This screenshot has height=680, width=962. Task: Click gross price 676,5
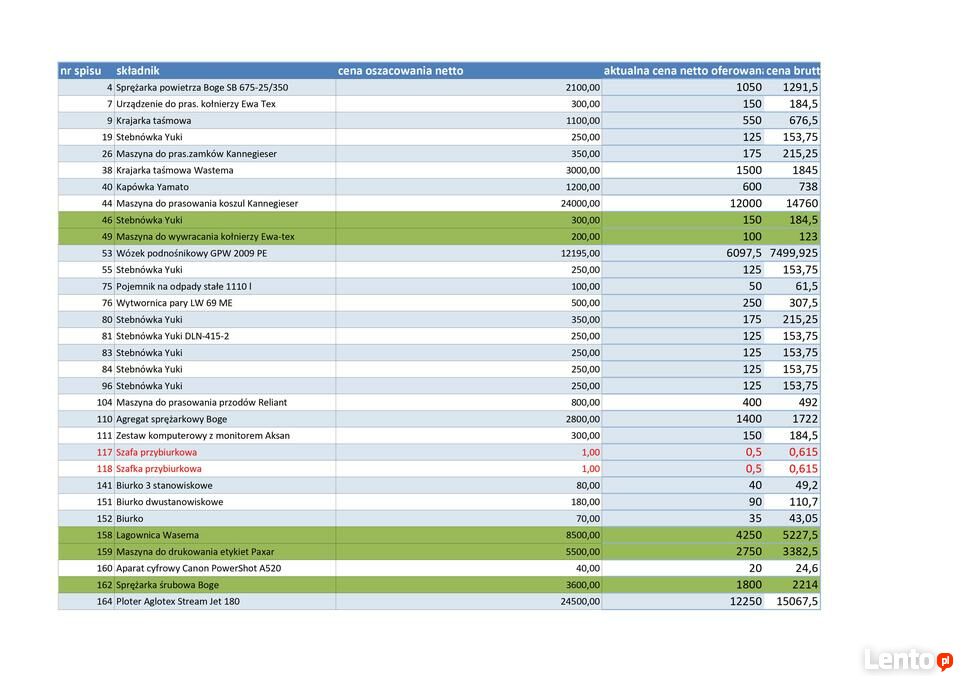tap(803, 120)
